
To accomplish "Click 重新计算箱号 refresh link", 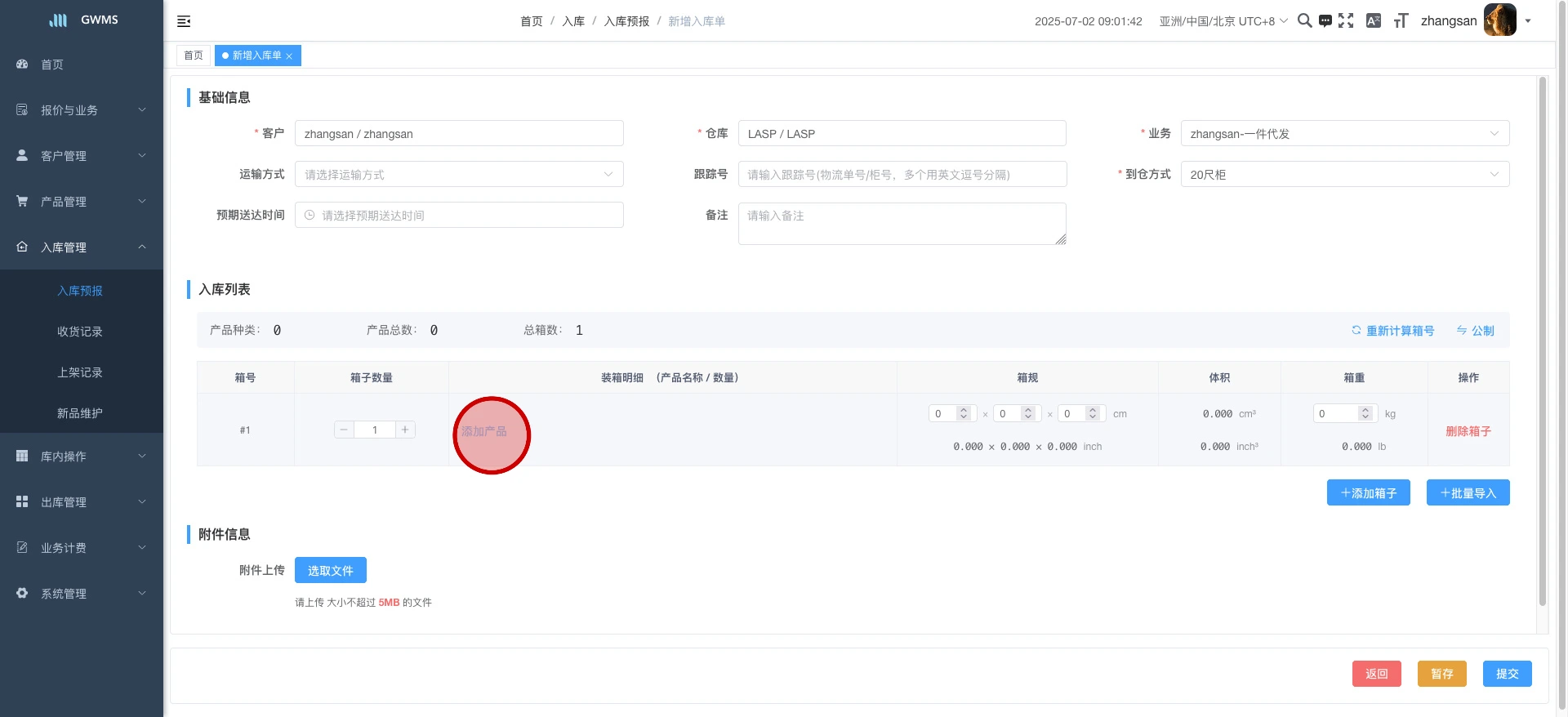I will point(1392,331).
